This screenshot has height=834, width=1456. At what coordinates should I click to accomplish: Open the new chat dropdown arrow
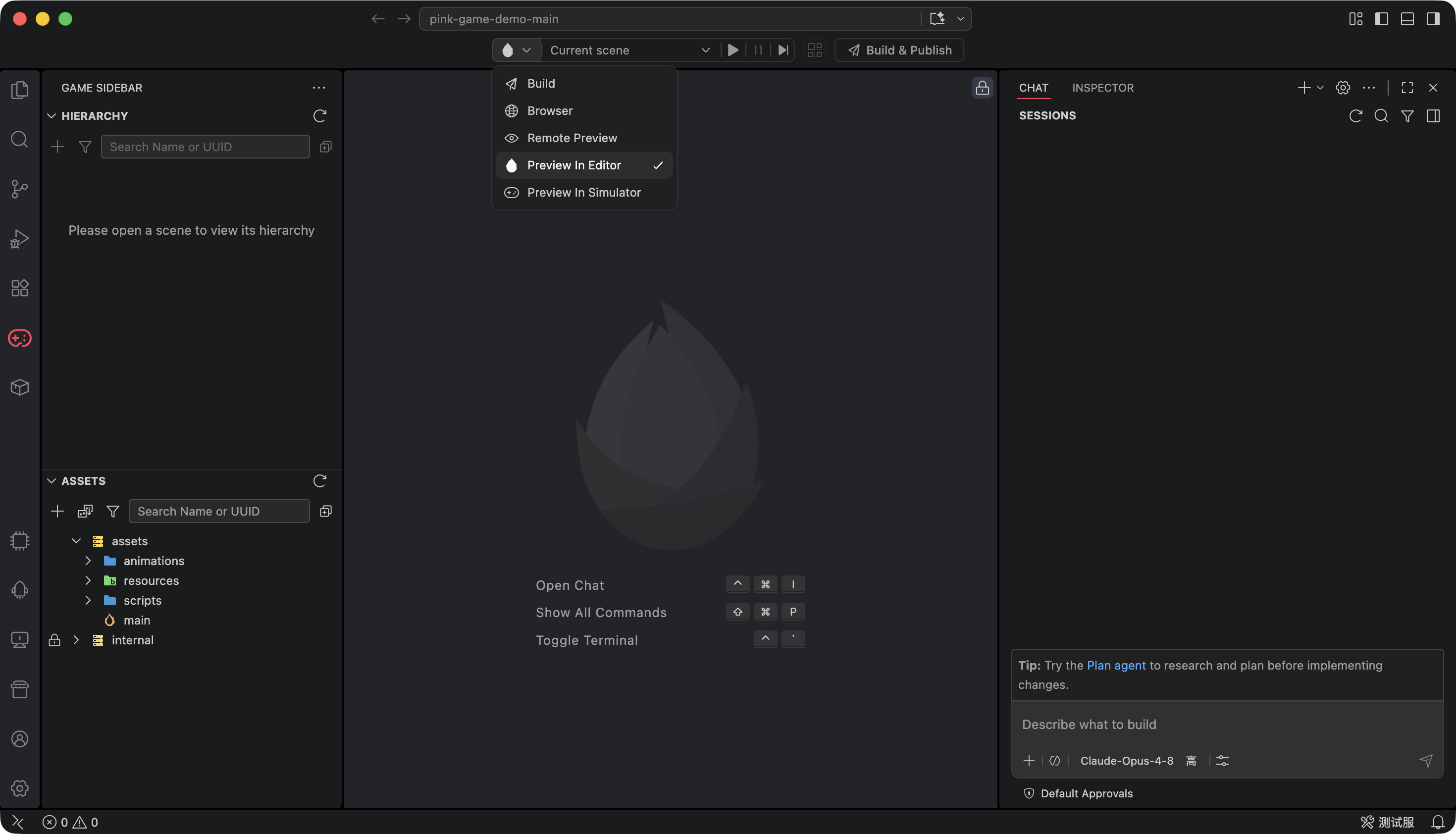(1320, 88)
